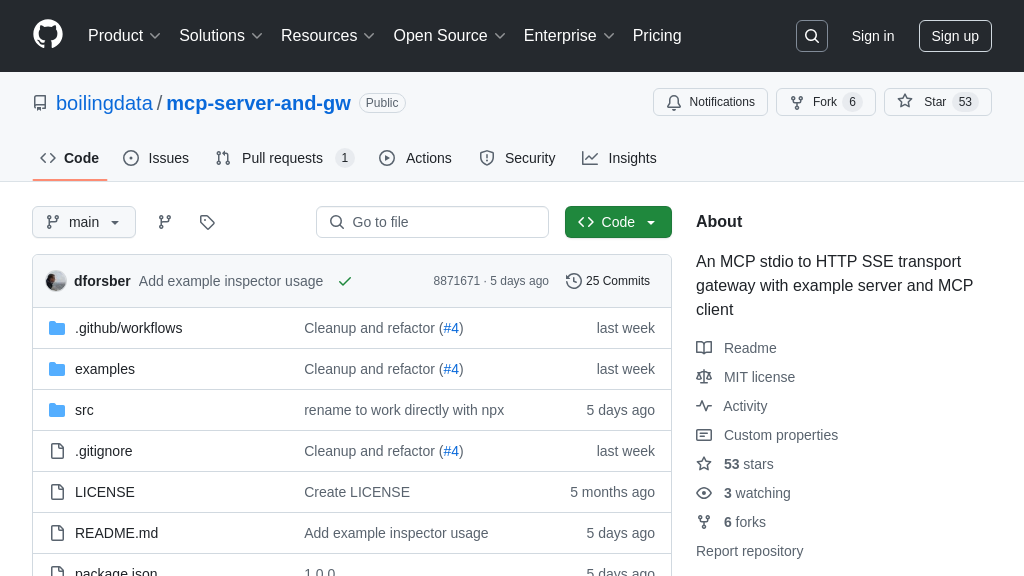Click dforsber's avatar thumbnail
1024x576 pixels.
tap(56, 281)
